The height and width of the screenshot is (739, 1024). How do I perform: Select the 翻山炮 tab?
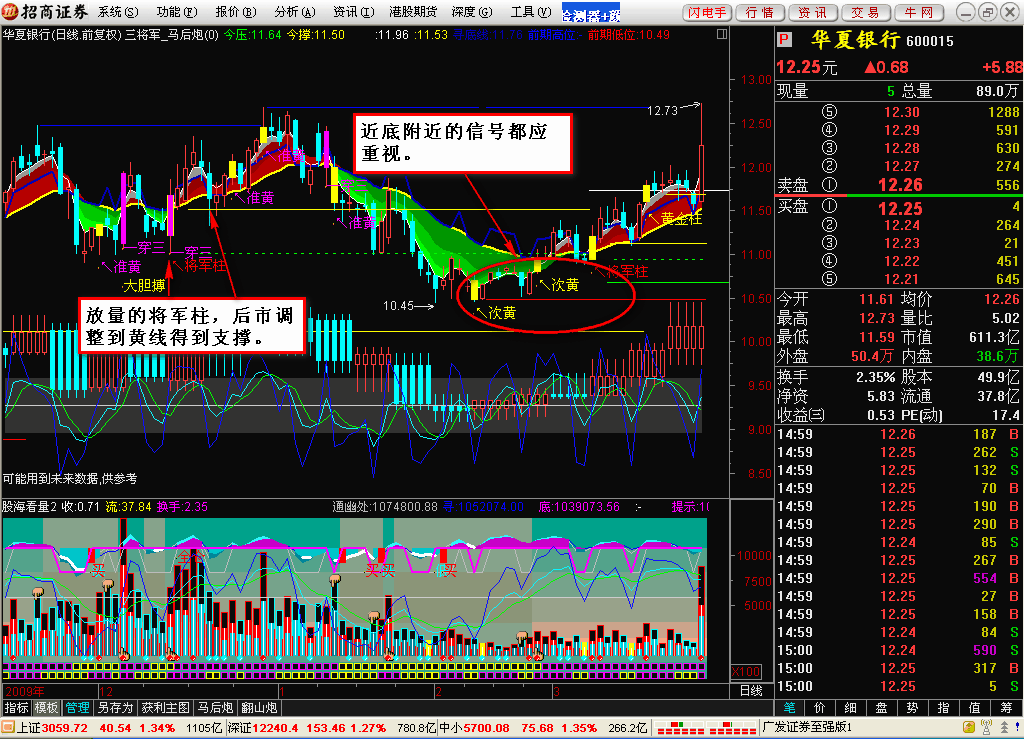(x=259, y=708)
